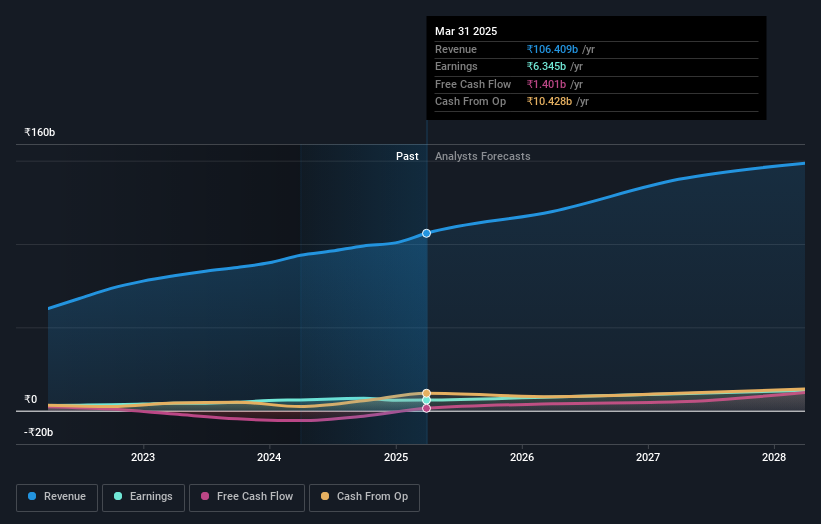Viewport: 821px width, 524px height.
Task: Click the 2027 x-axis label
Action: point(648,458)
